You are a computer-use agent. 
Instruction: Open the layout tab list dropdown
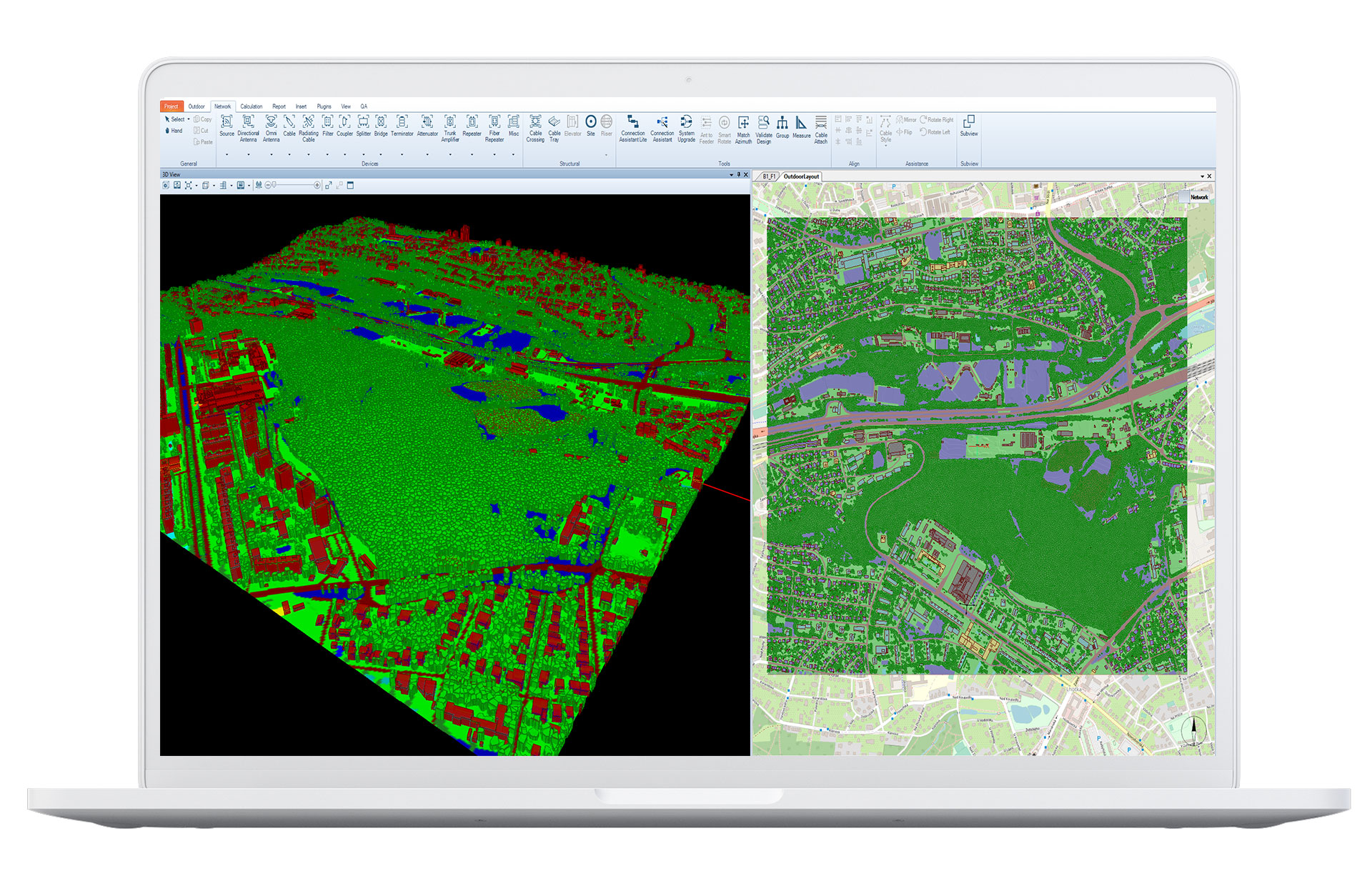tap(1202, 176)
